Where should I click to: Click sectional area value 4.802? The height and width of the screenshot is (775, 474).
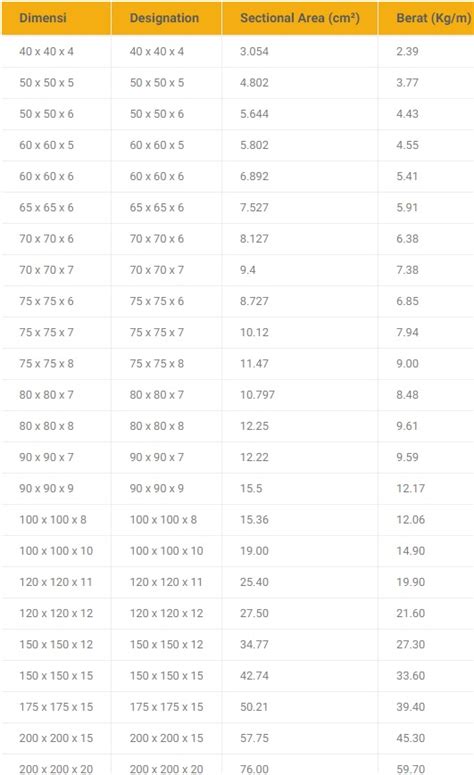[x=255, y=83]
